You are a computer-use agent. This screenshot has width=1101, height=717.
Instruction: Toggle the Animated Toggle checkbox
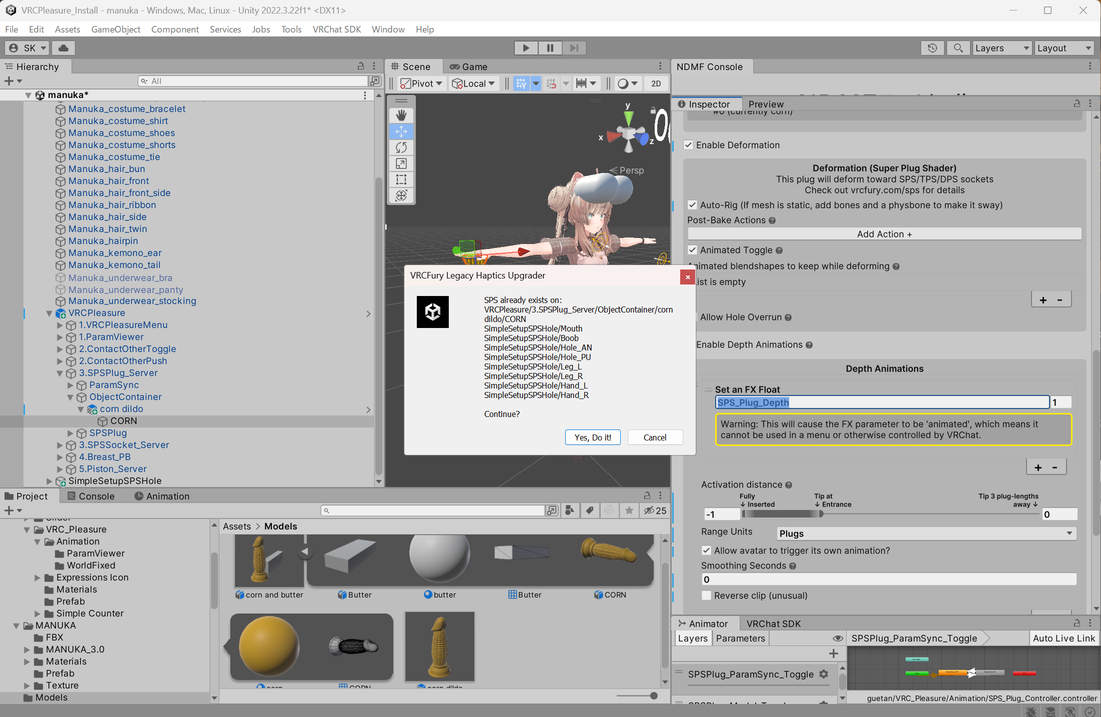click(x=692, y=250)
